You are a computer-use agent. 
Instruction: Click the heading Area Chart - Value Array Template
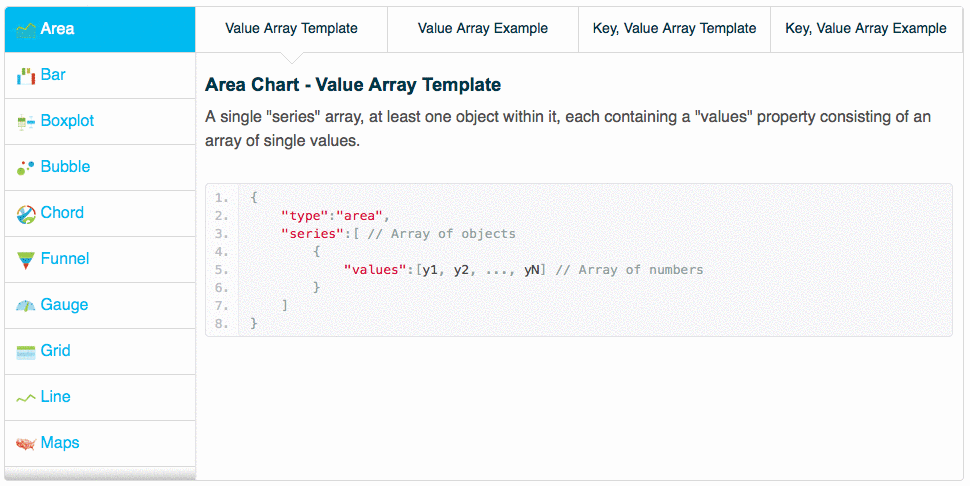point(353,85)
